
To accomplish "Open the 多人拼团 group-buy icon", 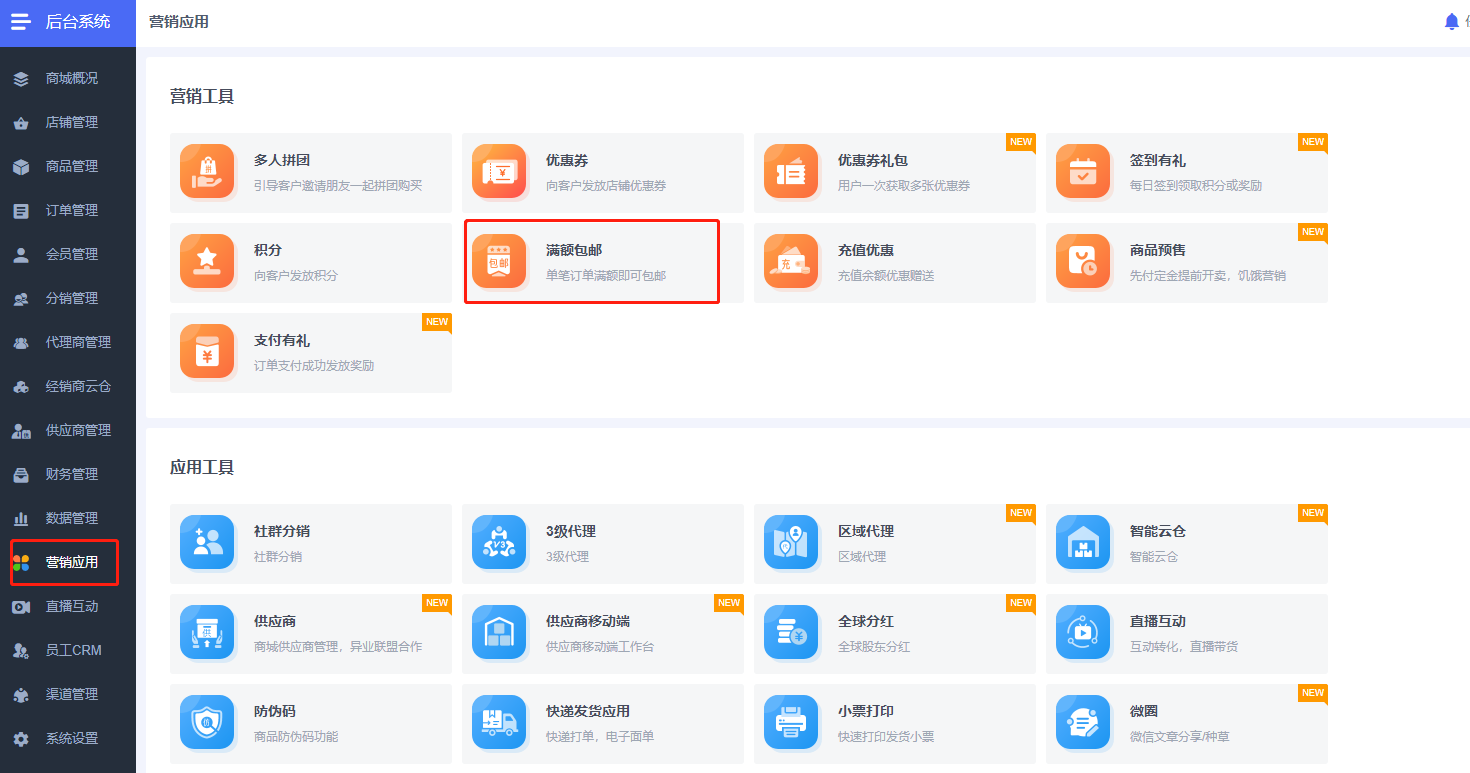I will coord(207,172).
